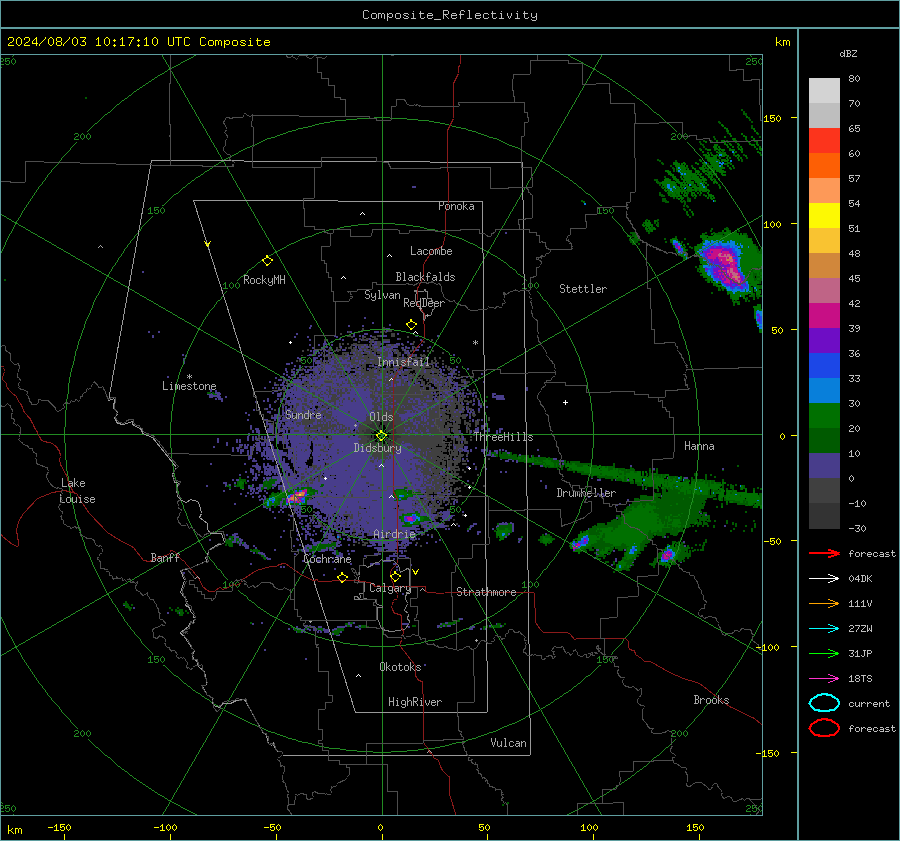Click the Lake Louise label
Screen dimensions: 900x841
tap(77, 491)
